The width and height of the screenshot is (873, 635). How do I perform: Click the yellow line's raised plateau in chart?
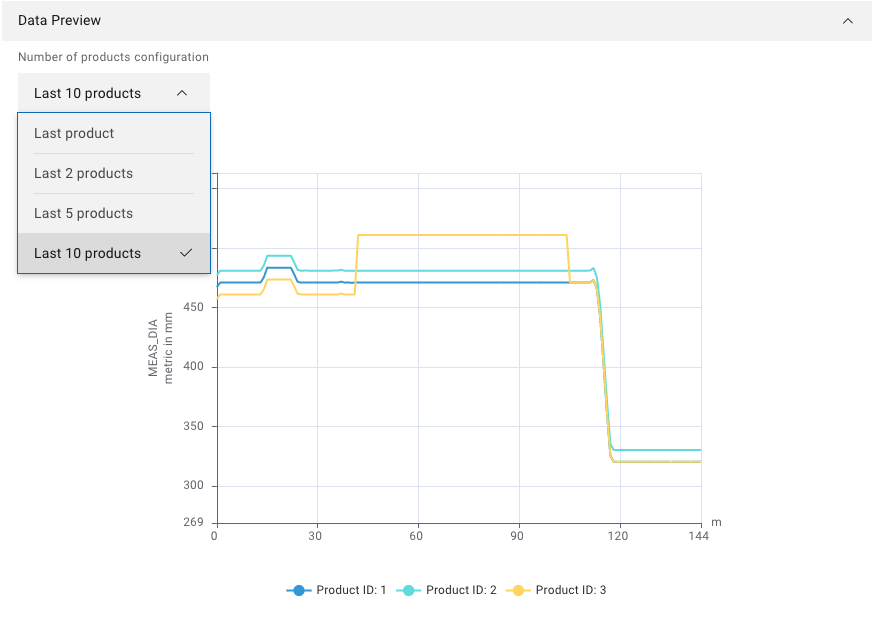pyautogui.click(x=460, y=235)
